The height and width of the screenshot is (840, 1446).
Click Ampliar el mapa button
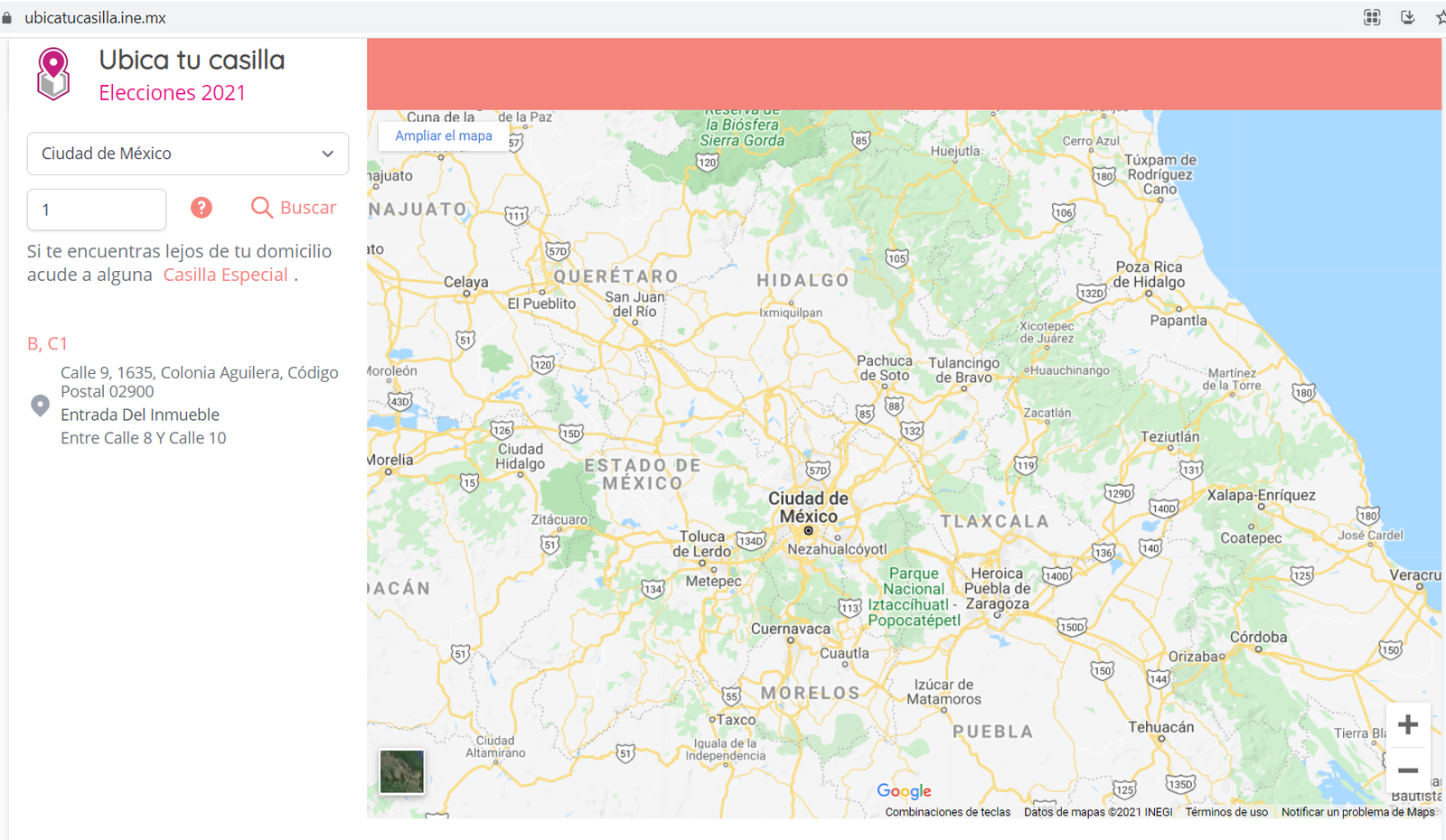(443, 135)
